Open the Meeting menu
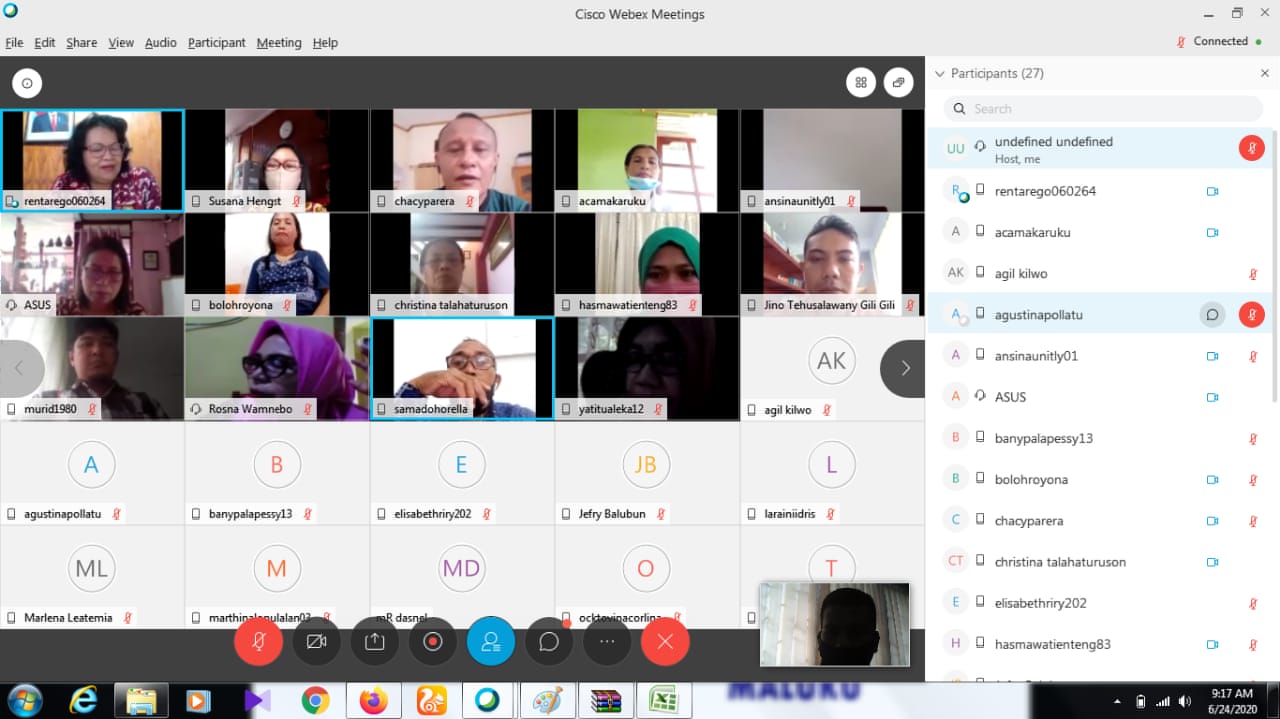This screenshot has height=719, width=1280. [x=278, y=43]
